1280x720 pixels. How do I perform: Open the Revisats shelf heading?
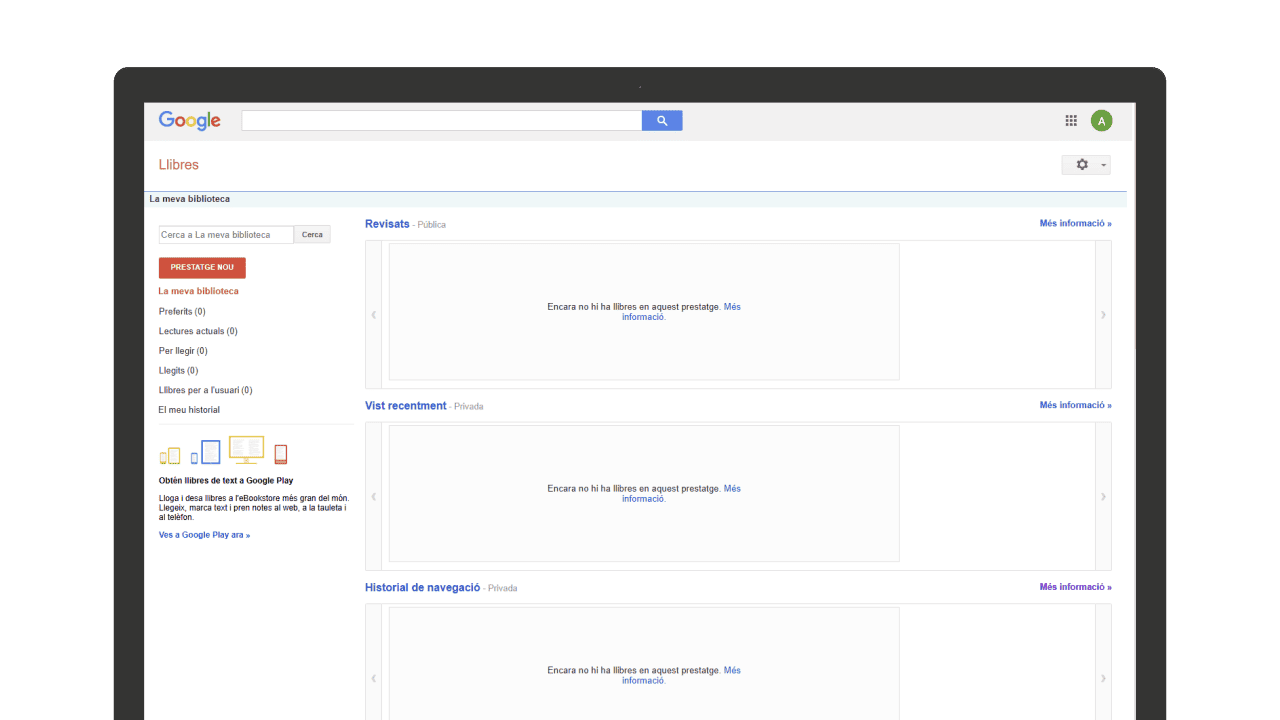pos(387,224)
